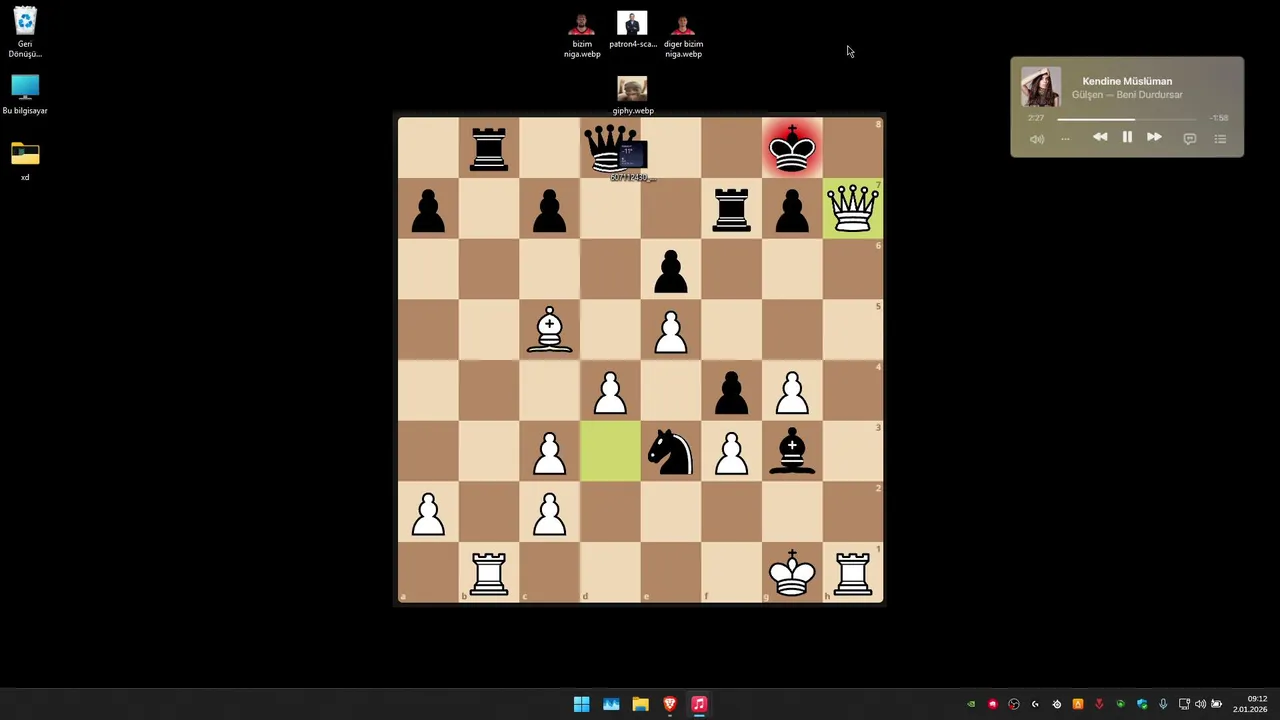Open the three-dot more options menu
1280x720 pixels.
(x=1065, y=139)
